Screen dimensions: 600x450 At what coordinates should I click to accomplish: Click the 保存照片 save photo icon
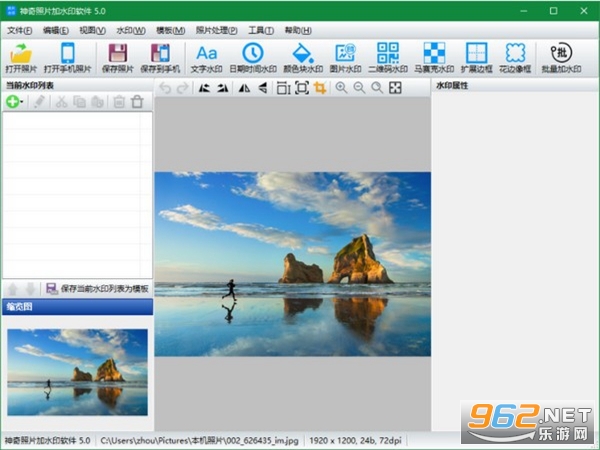[117, 58]
